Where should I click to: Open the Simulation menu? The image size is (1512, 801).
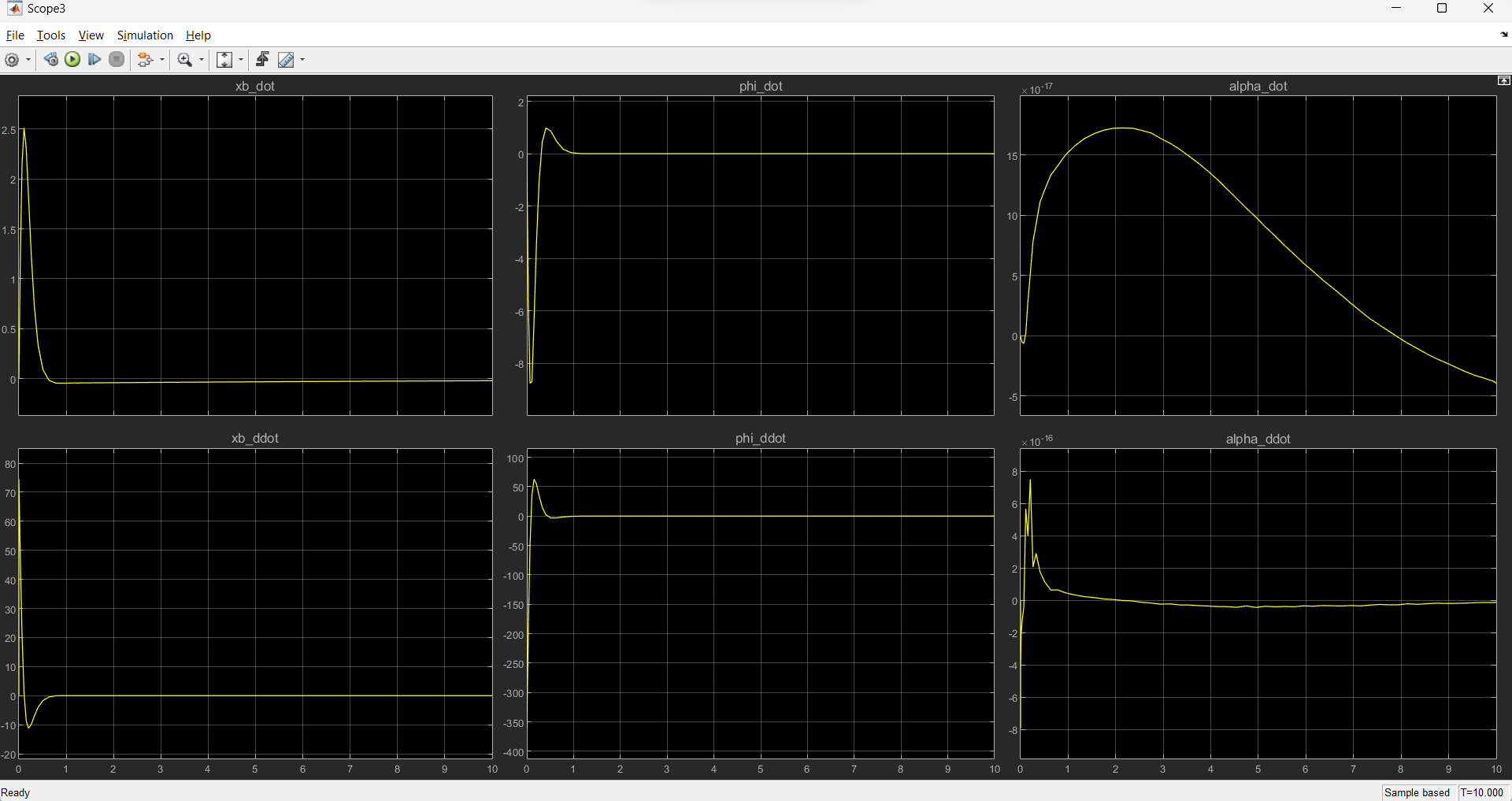click(x=145, y=35)
